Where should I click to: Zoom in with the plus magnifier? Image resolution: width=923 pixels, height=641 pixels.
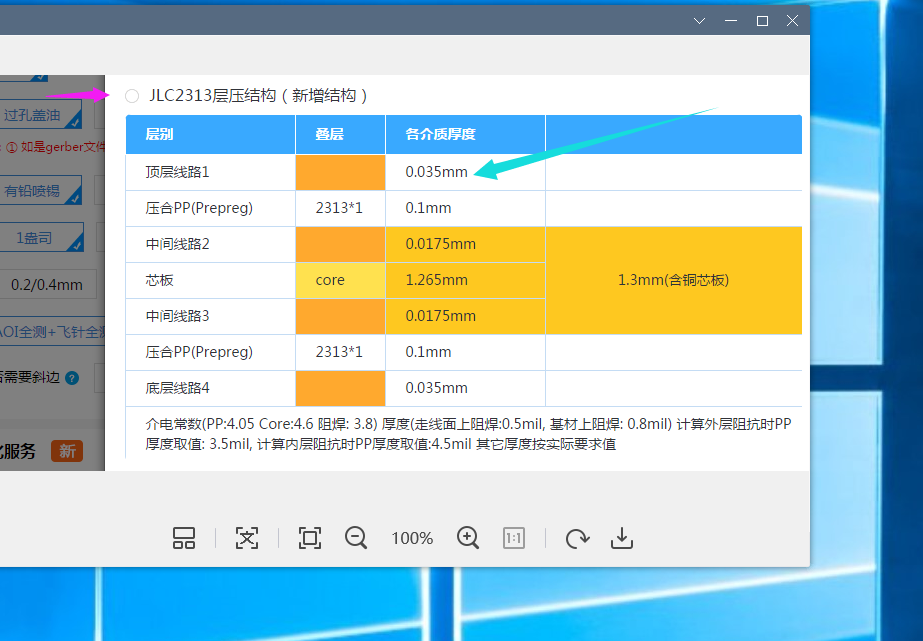(x=468, y=537)
